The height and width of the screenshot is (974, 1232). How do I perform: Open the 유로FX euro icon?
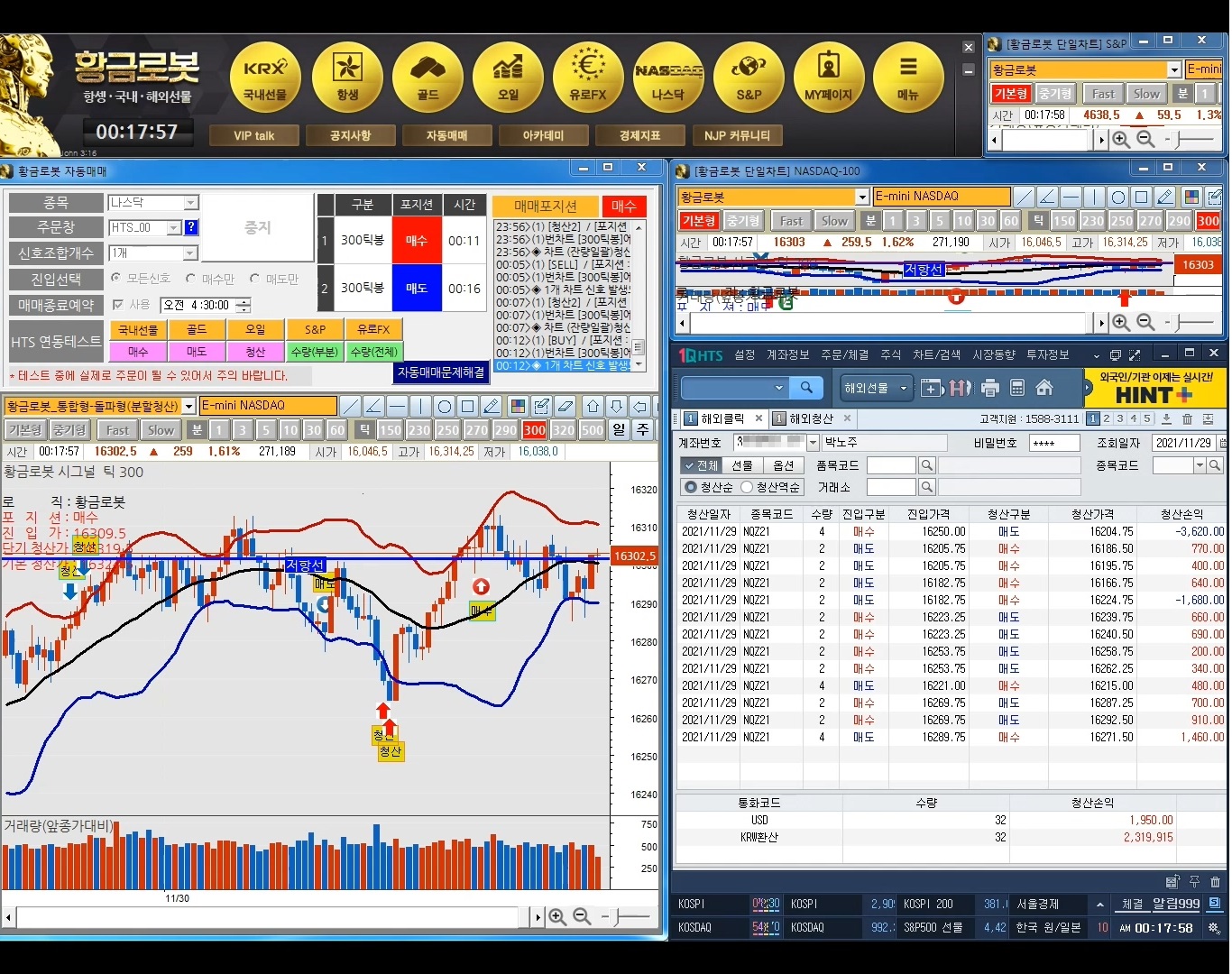(588, 78)
